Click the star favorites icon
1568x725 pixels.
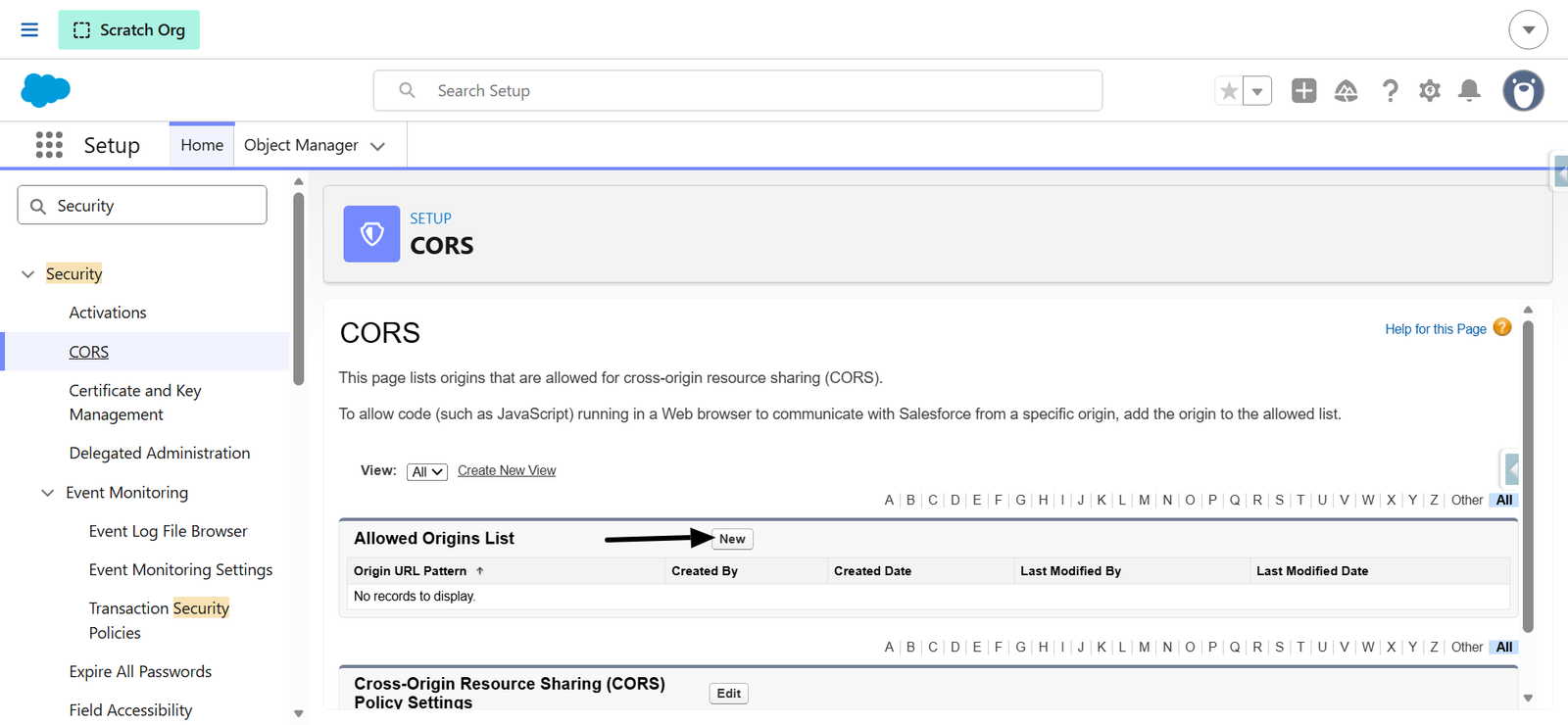tap(1229, 91)
